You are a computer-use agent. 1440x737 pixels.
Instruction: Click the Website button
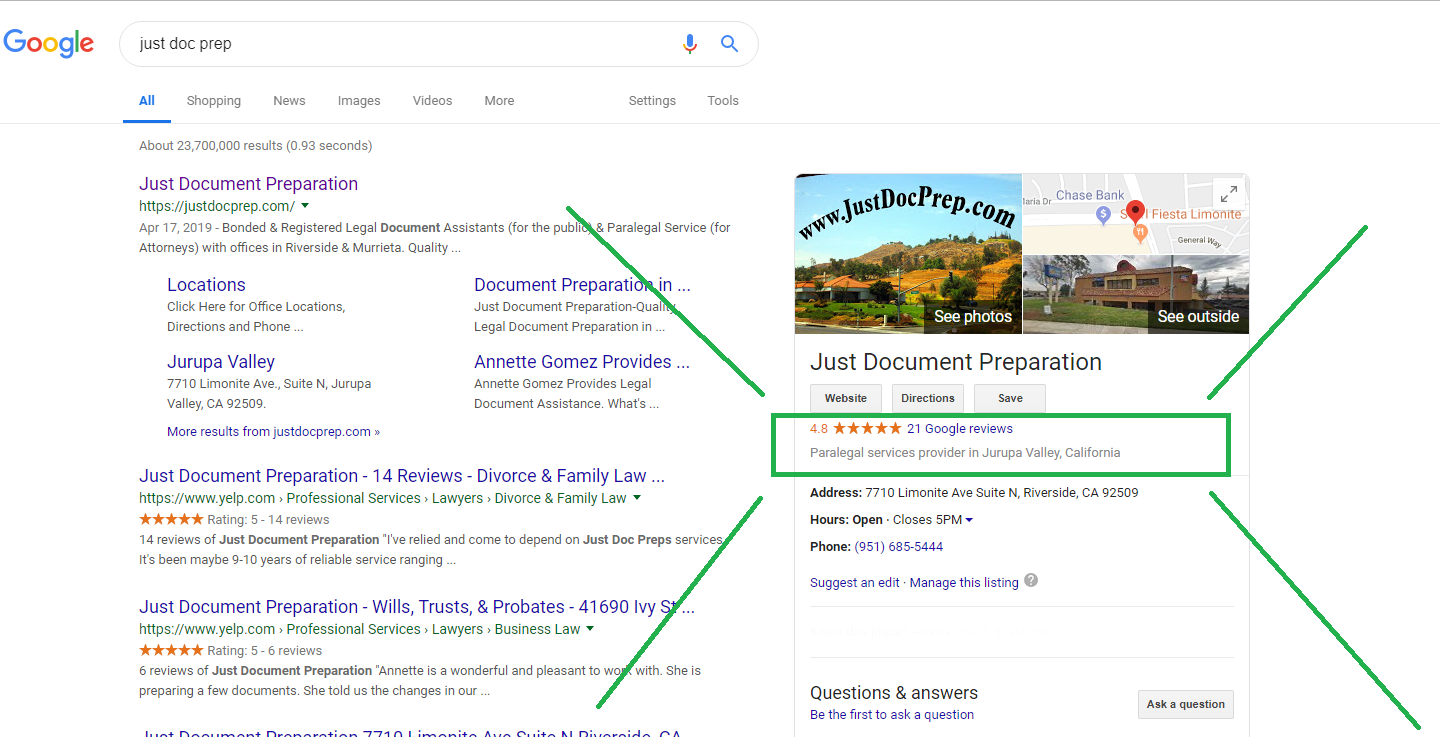[x=845, y=398]
